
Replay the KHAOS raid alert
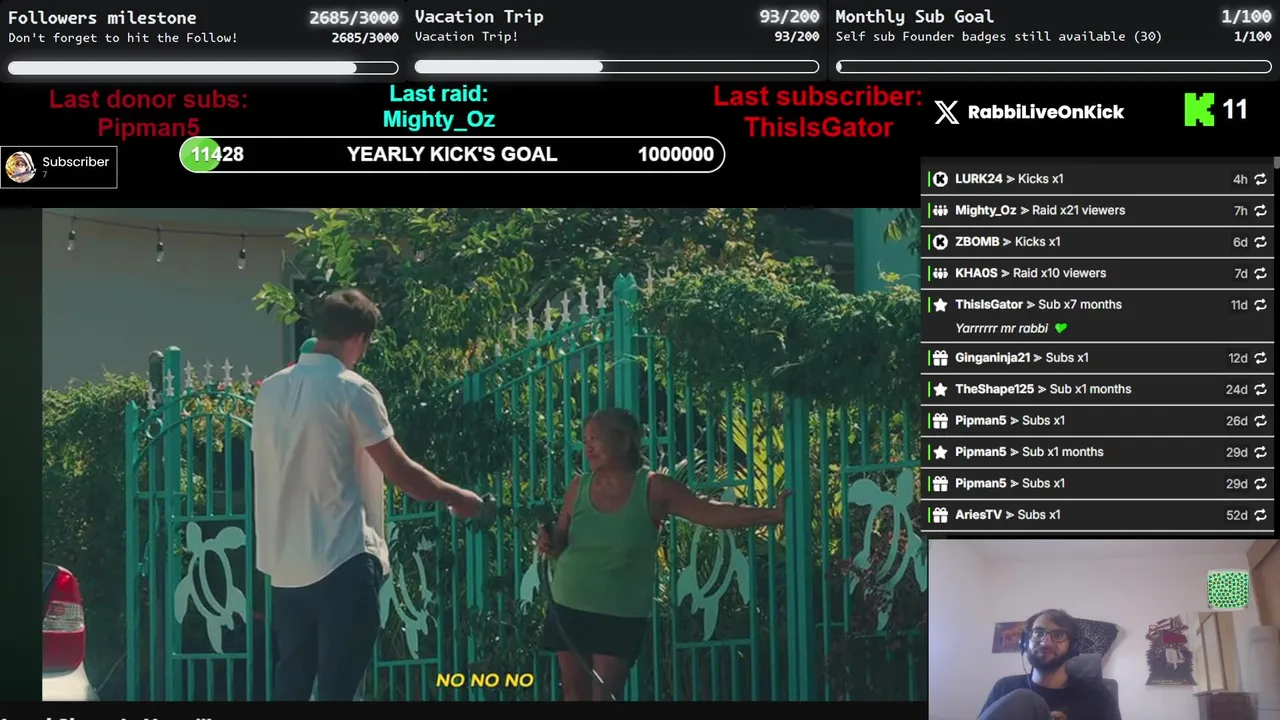click(1260, 273)
